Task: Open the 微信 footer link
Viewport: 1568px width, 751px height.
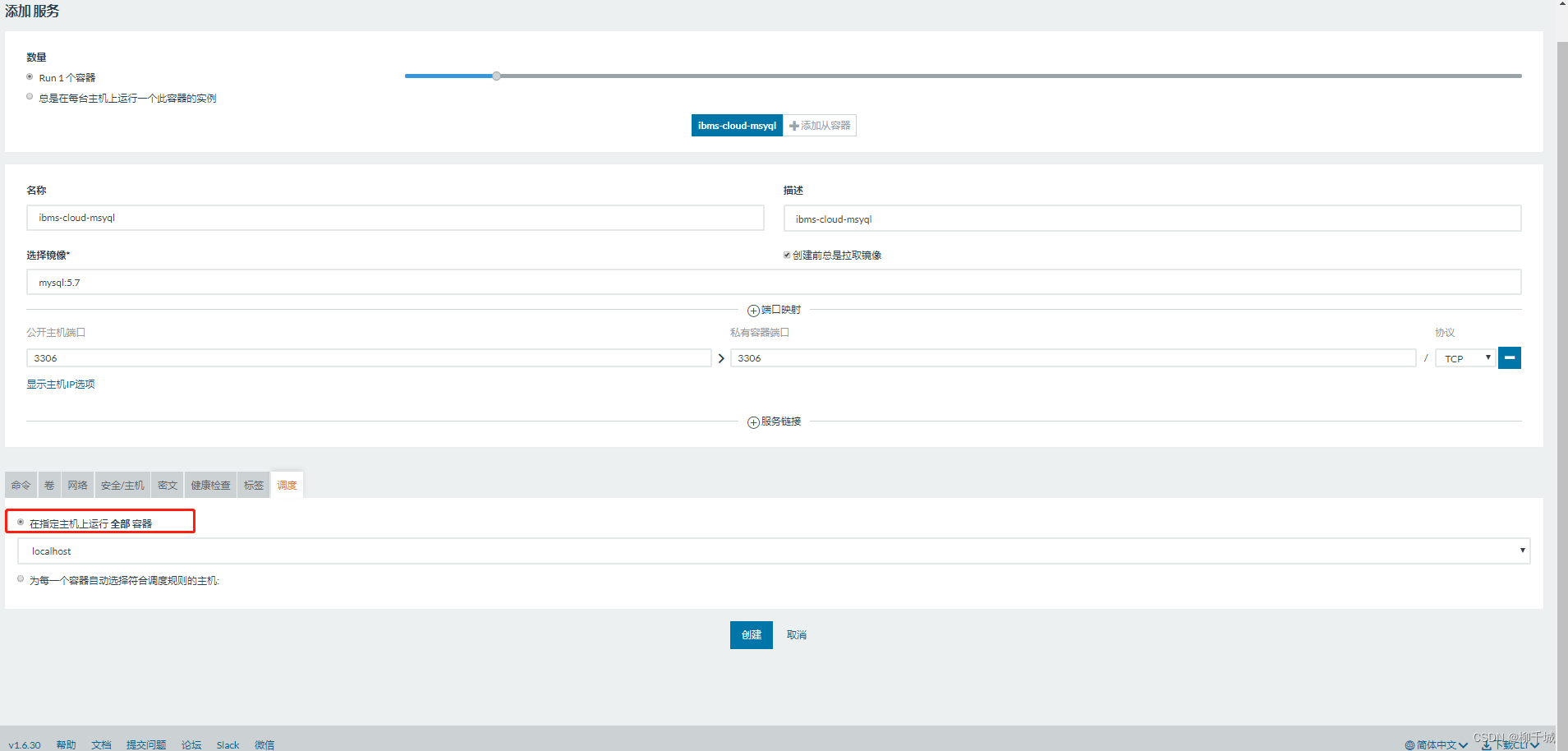Action: click(x=264, y=745)
